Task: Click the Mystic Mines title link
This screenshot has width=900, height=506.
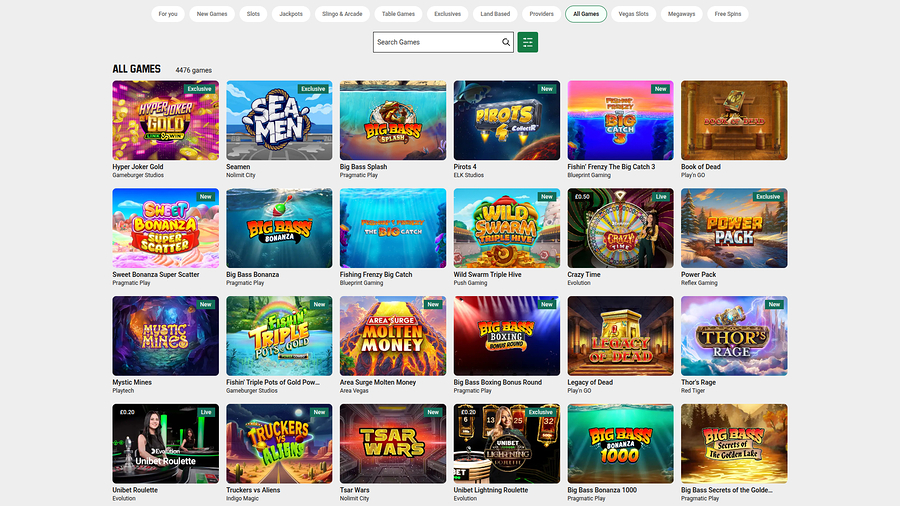Action: (x=132, y=383)
